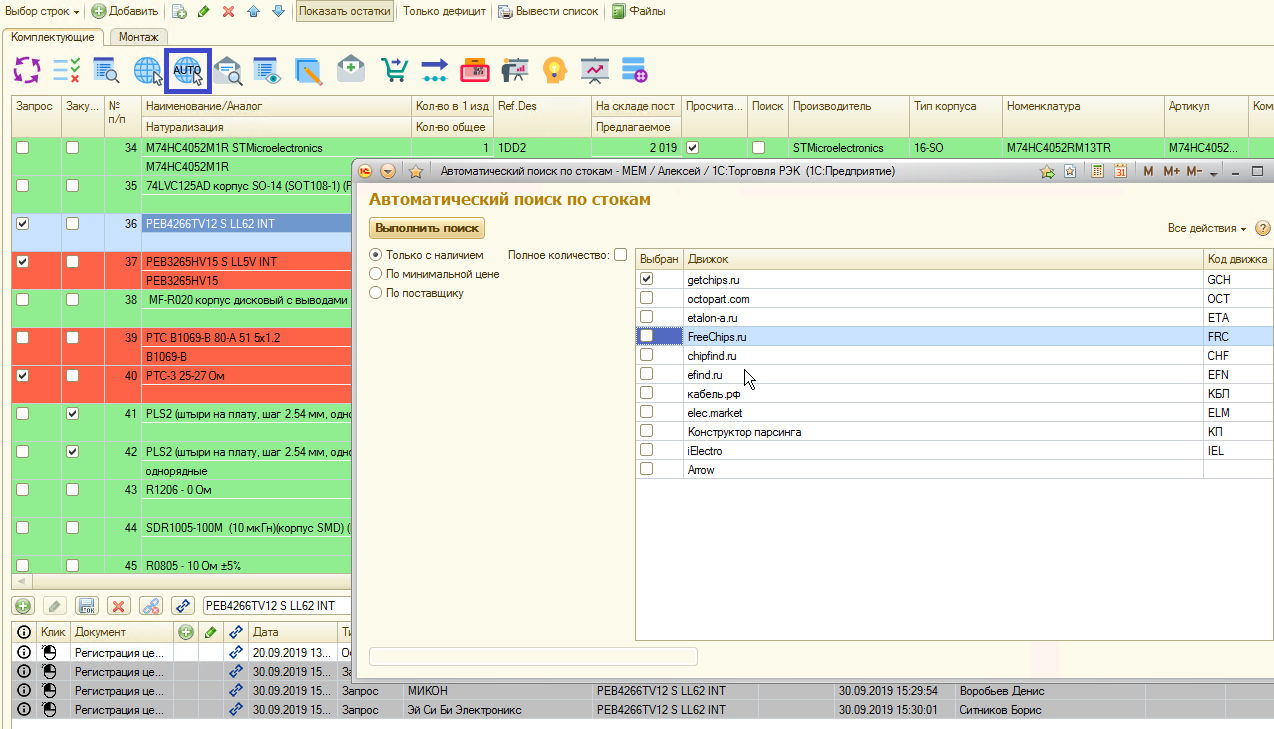Viewport: 1274px width, 729px height.
Task: Click the light bulb head icon
Action: pyautogui.click(x=554, y=70)
